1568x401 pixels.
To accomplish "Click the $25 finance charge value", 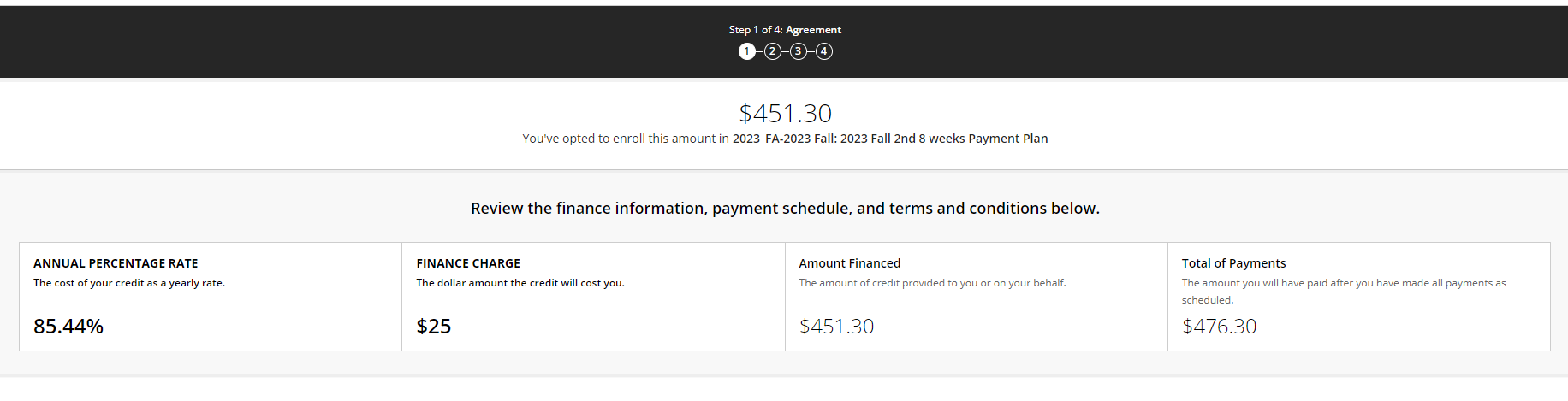I will click(434, 326).
